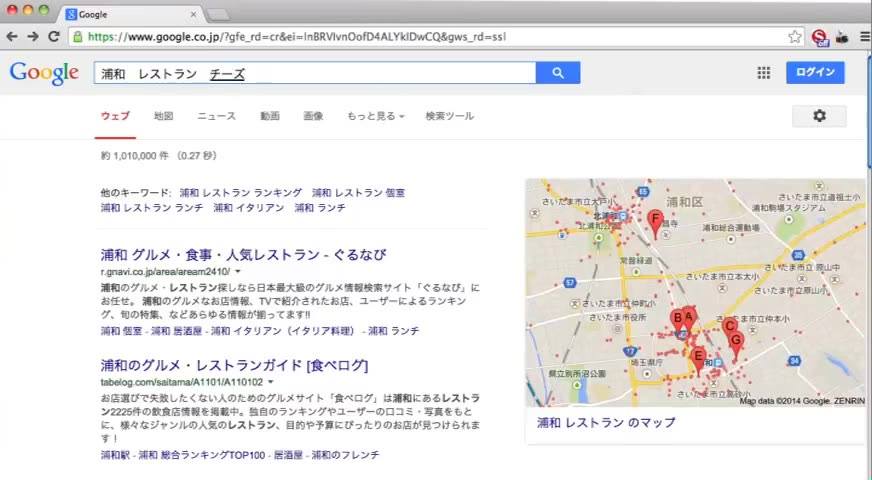Click the green padlock in address bar
The image size is (872, 480).
click(x=78, y=37)
